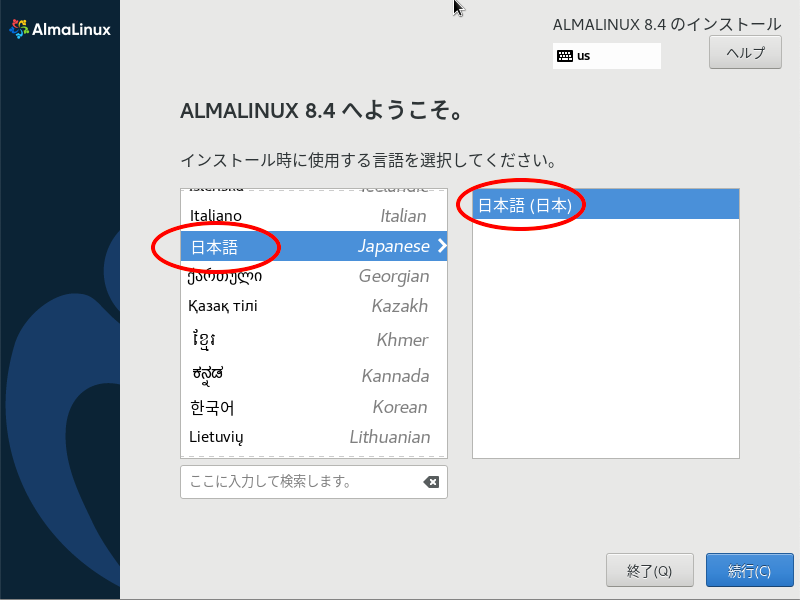Select the Kannada language row
The image size is (800, 600).
coord(314,375)
